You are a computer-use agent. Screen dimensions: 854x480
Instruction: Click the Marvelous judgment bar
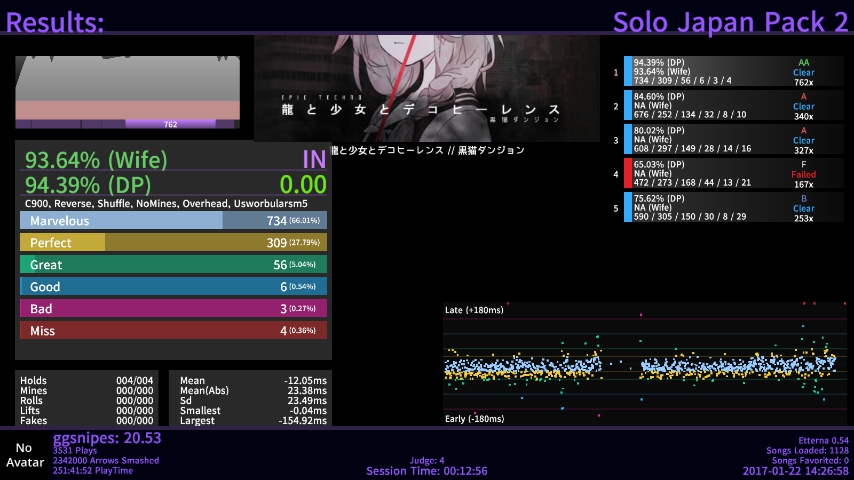coord(173,221)
